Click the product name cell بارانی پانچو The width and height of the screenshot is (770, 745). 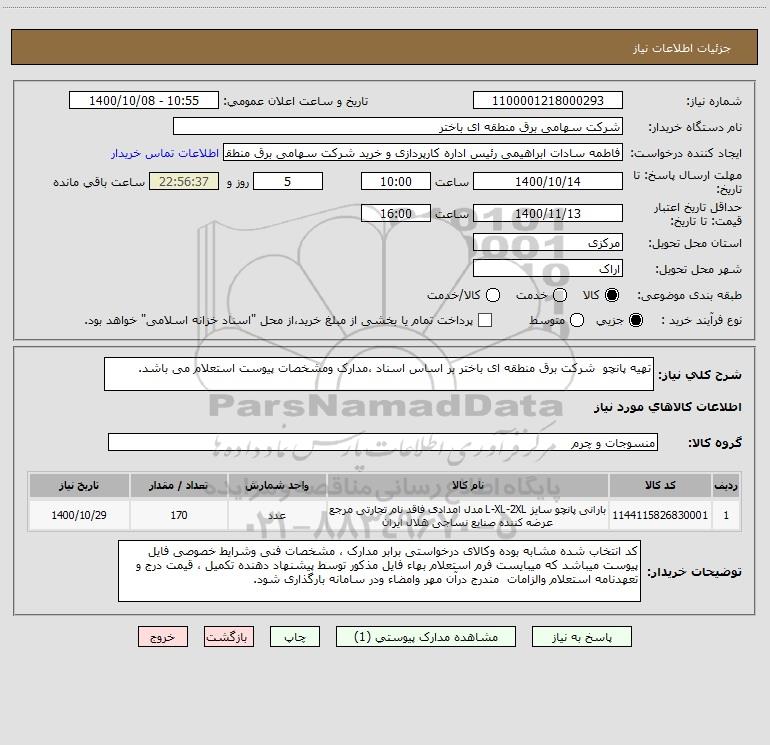pyautogui.click(x=468, y=515)
